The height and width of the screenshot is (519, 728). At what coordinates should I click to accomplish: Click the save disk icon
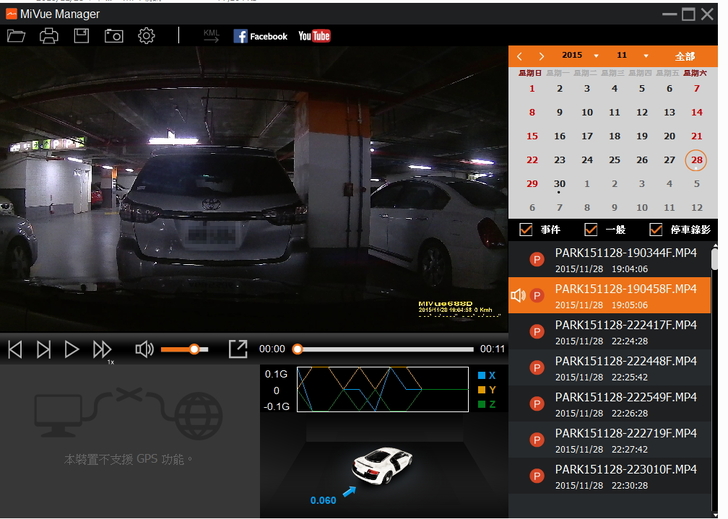coord(81,36)
